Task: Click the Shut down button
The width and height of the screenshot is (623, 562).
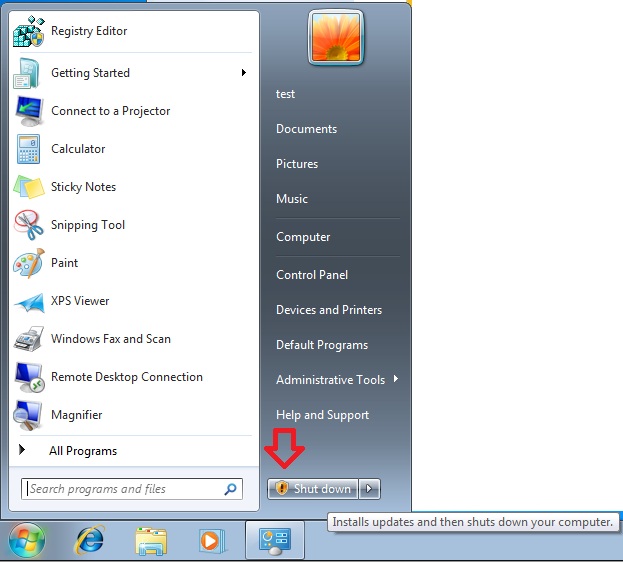Action: click(313, 488)
